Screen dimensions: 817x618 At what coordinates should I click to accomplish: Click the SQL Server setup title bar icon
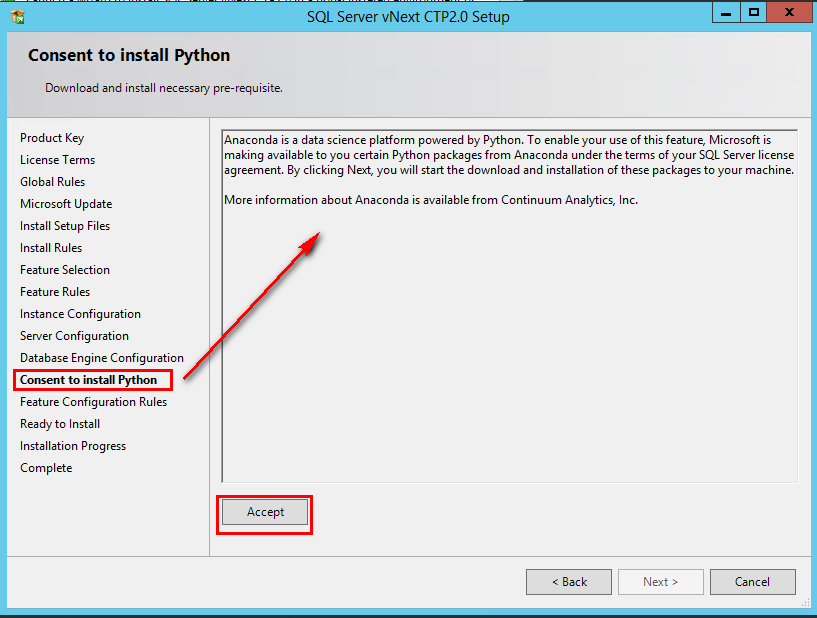[x=18, y=17]
